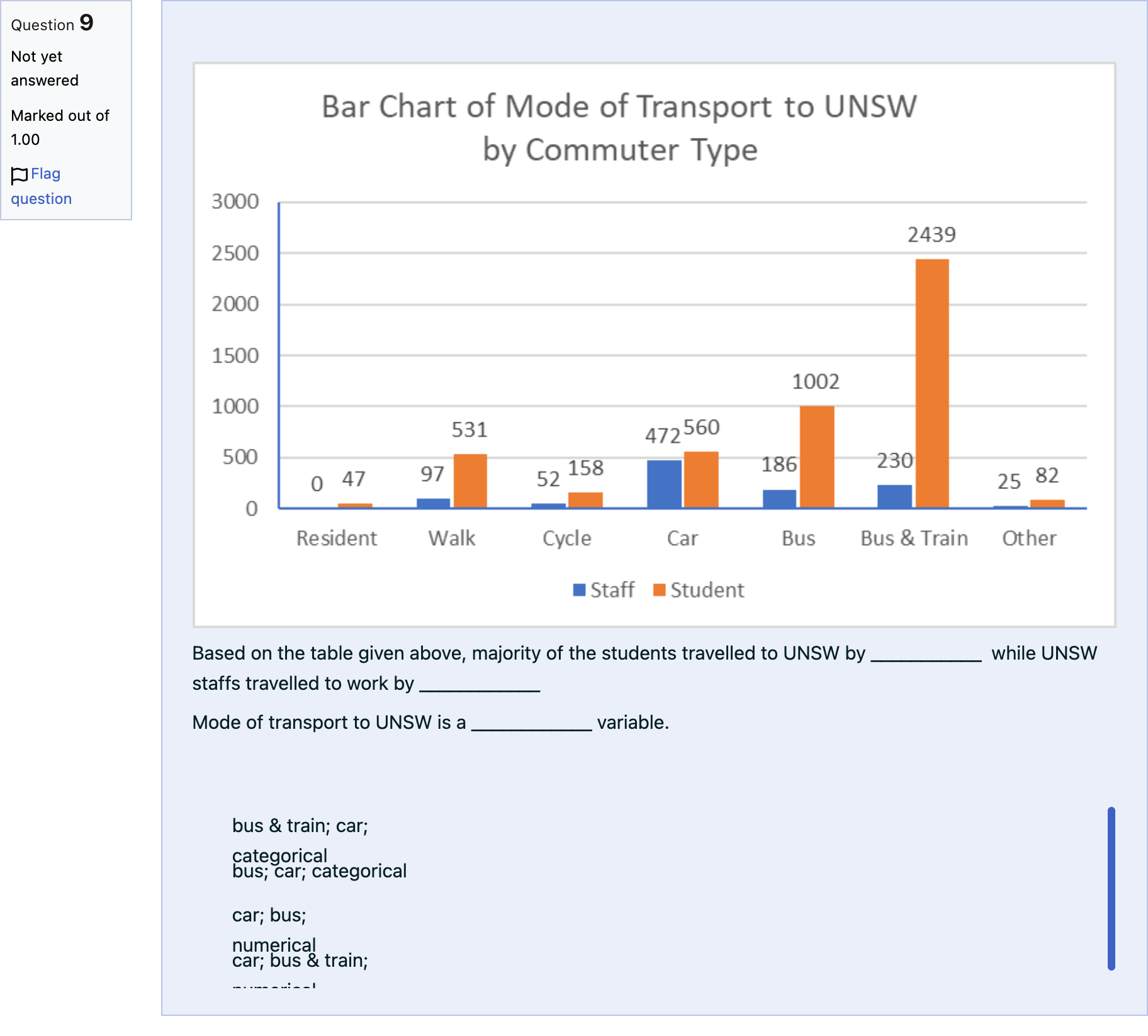Click the blue Car staff bar
Screen dimensions: 1148x1036
click(x=664, y=484)
